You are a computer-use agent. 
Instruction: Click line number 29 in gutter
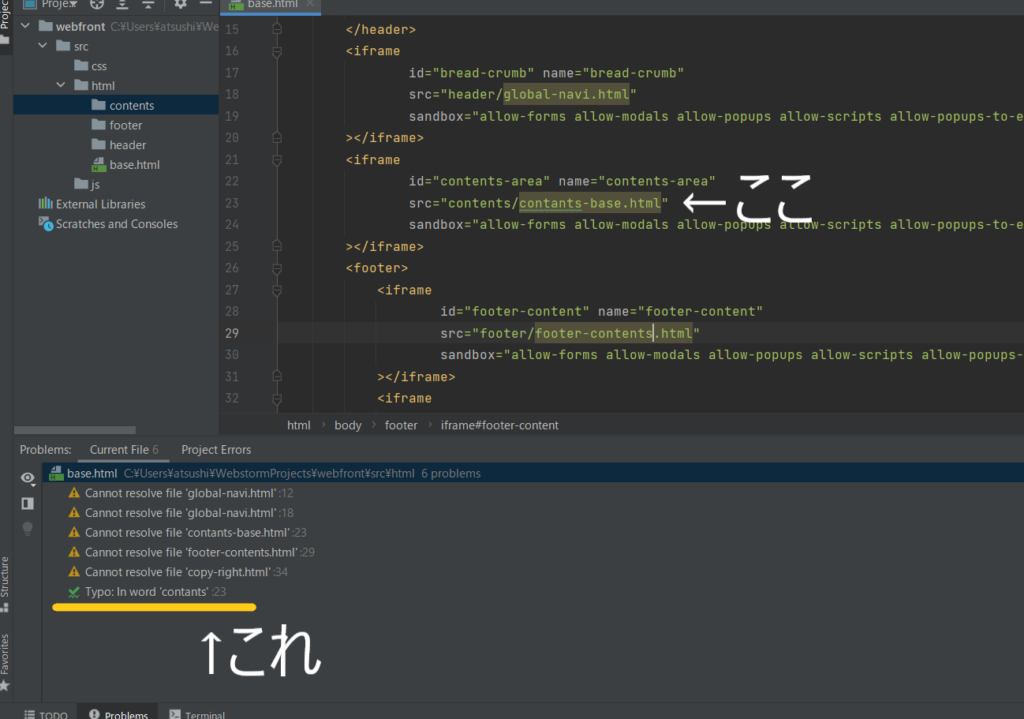coord(232,333)
